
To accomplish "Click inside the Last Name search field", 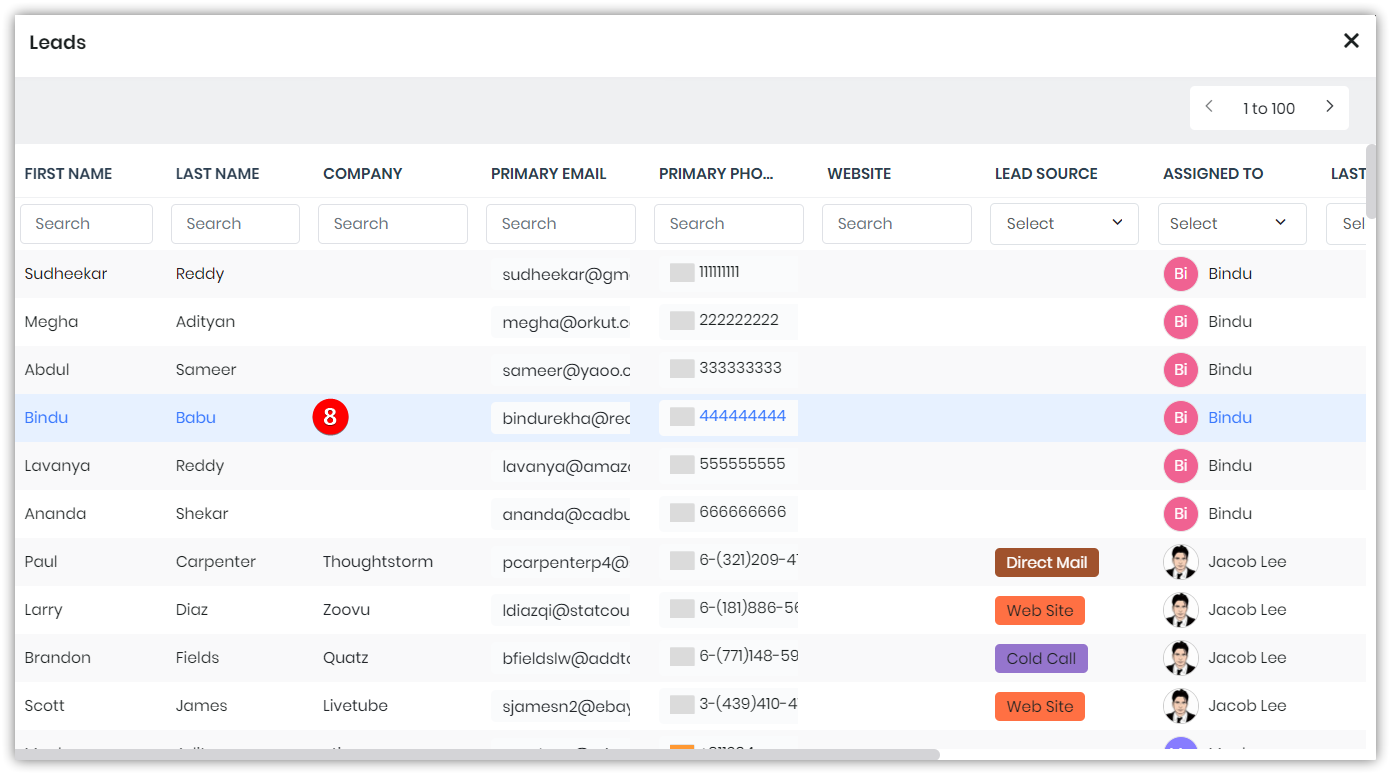I will tap(235, 223).
